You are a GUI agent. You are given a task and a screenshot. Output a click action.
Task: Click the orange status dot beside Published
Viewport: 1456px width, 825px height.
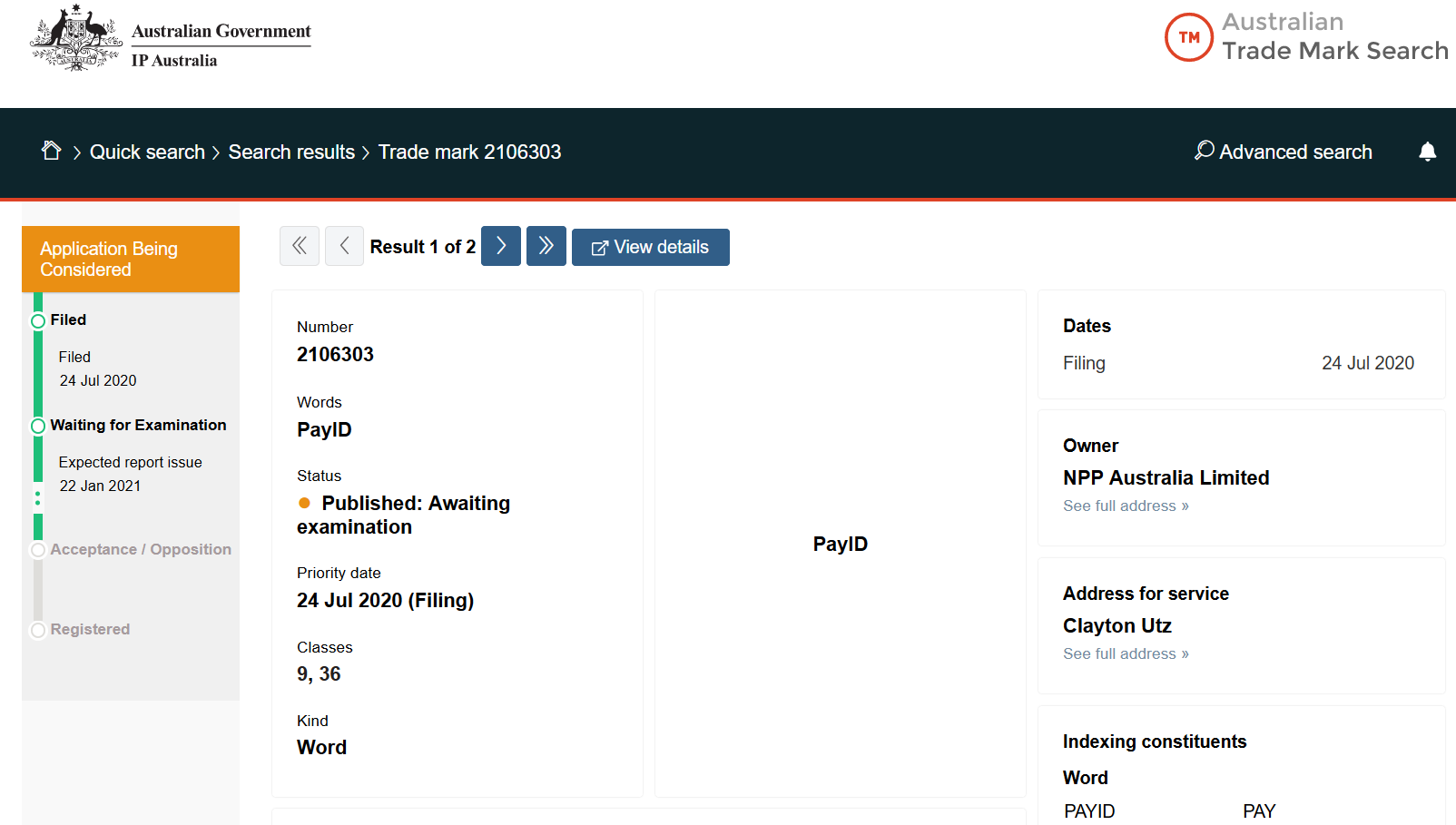(x=304, y=503)
